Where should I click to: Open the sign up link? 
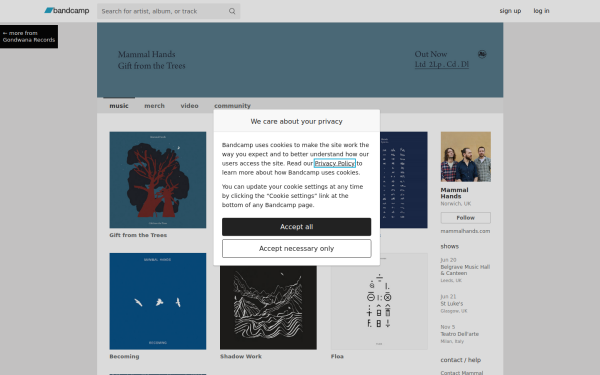click(510, 11)
